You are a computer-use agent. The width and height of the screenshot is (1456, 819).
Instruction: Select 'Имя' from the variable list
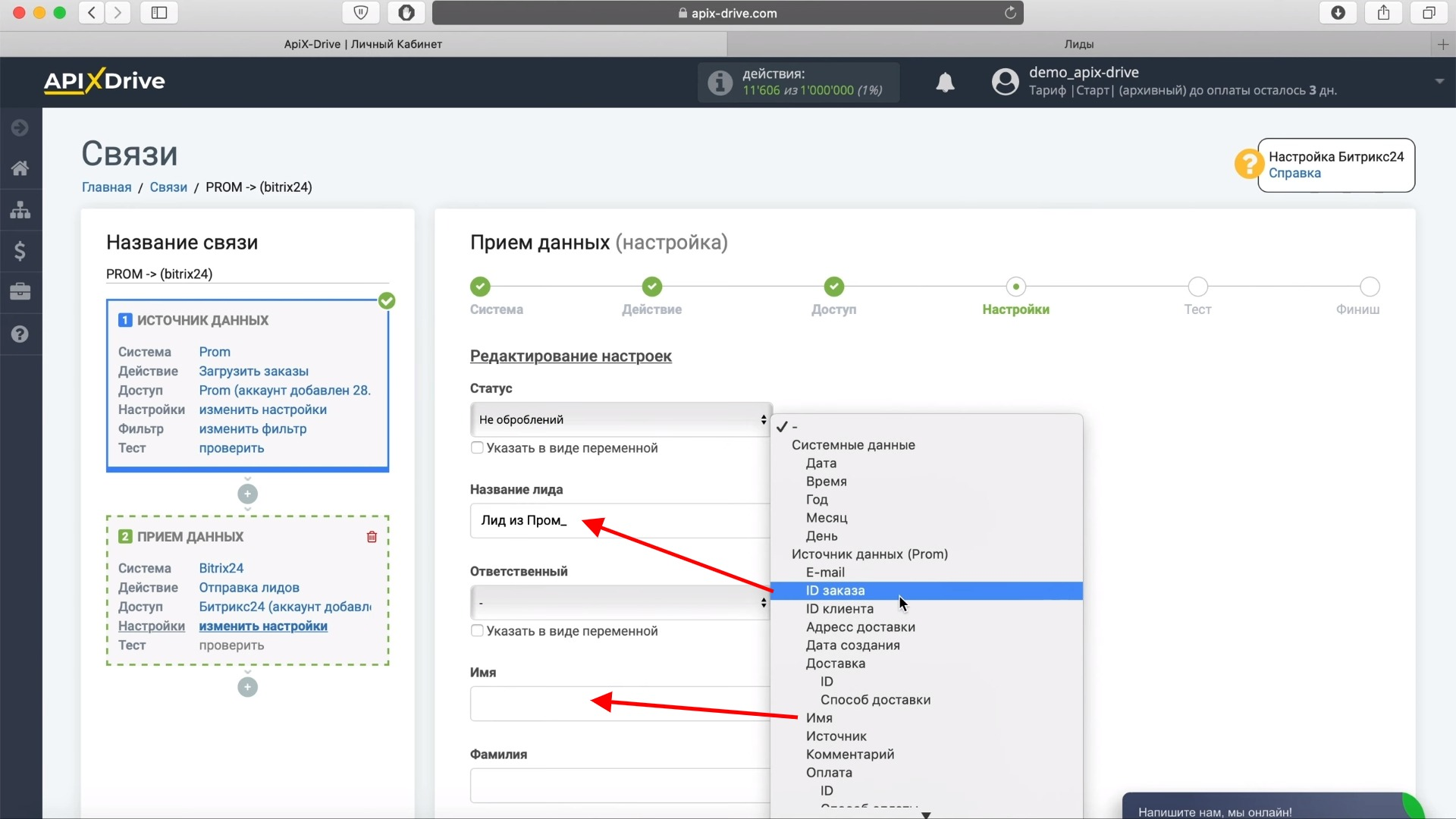coord(927,718)
